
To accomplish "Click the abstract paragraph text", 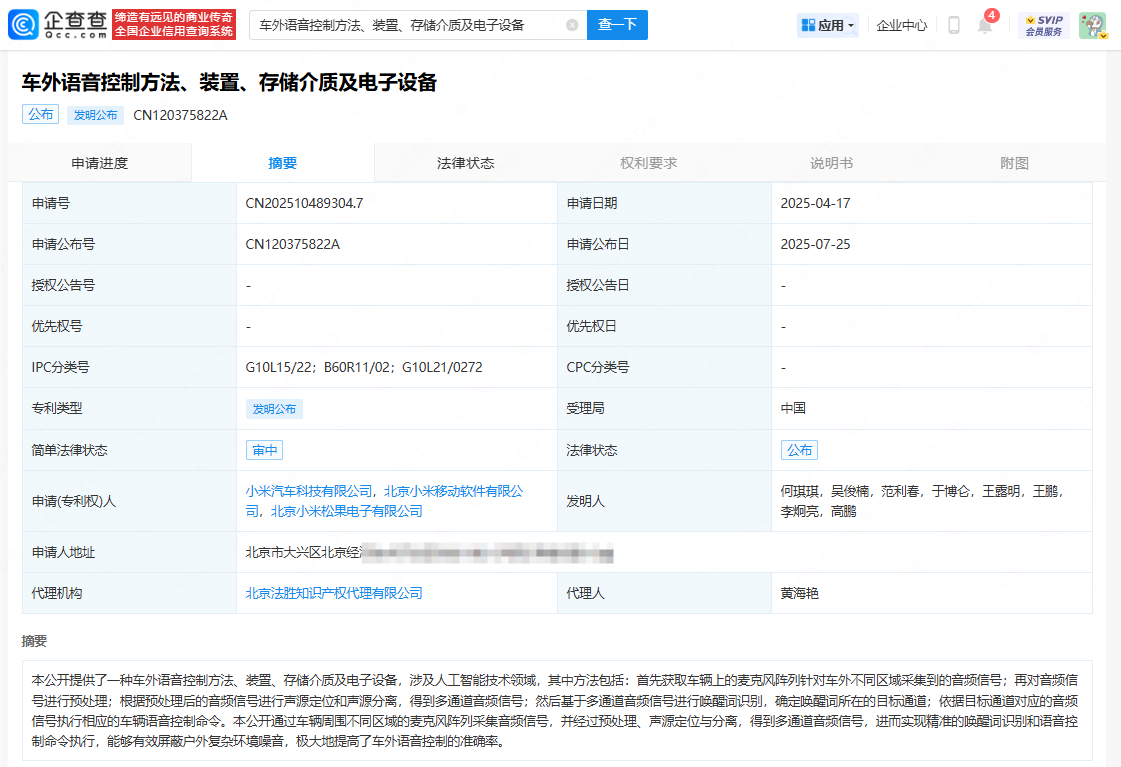I will pyautogui.click(x=555, y=711).
